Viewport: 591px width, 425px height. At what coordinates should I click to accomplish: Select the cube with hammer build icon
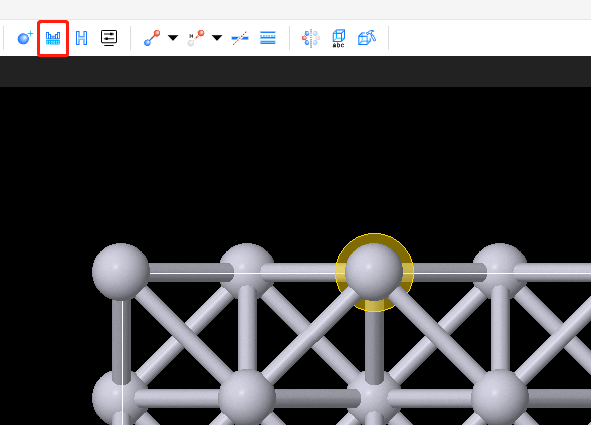[367, 38]
